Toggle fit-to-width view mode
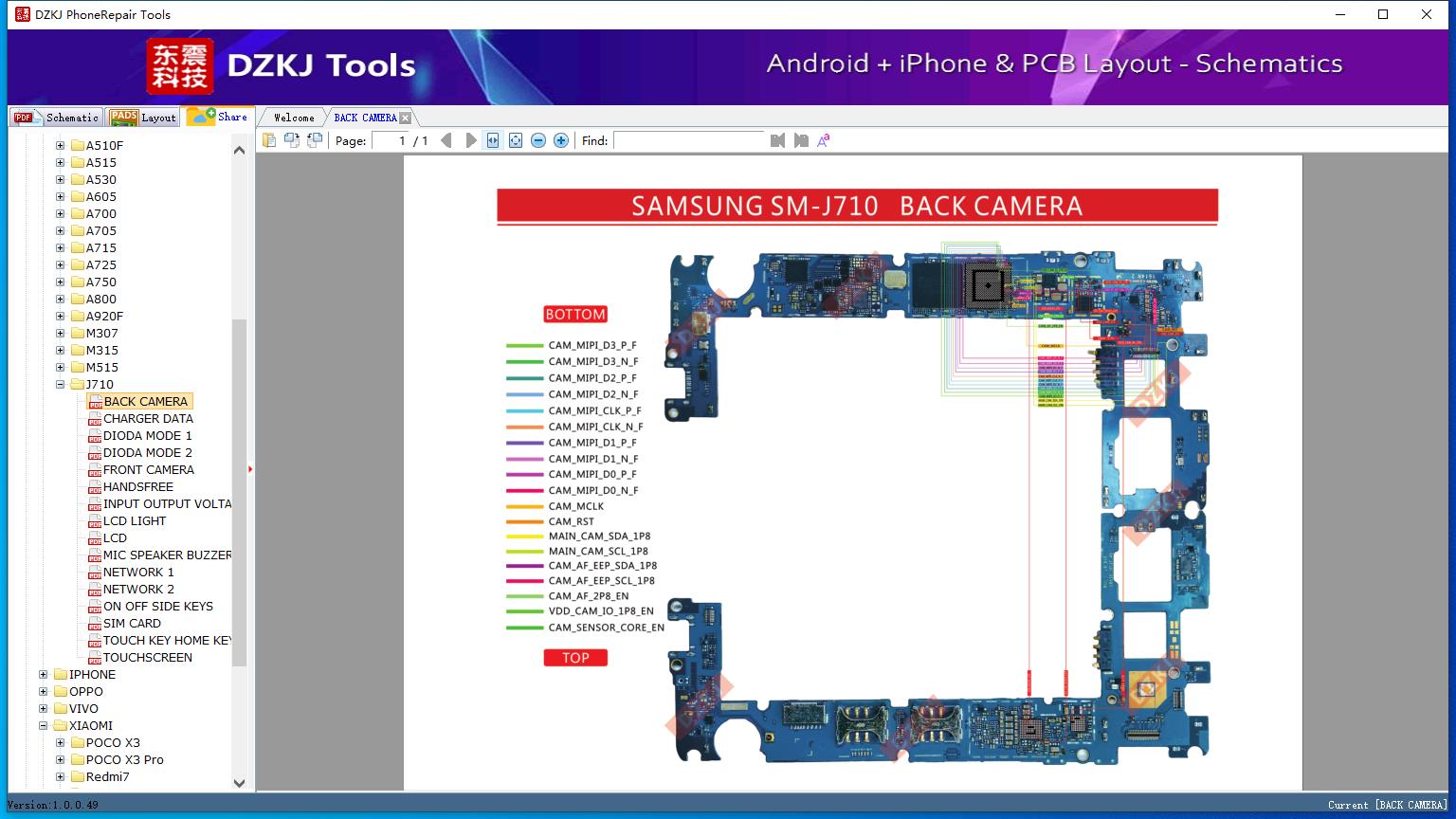The image size is (1456, 819). coord(493,140)
